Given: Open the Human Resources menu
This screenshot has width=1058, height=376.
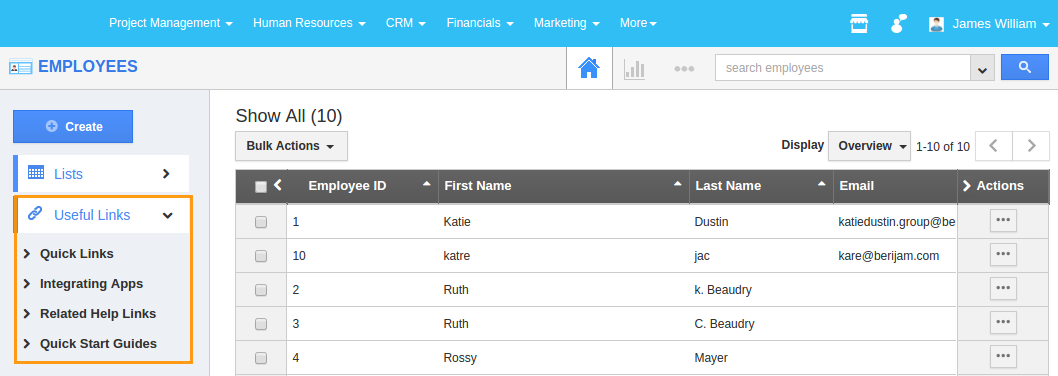Looking at the screenshot, I should [x=309, y=23].
